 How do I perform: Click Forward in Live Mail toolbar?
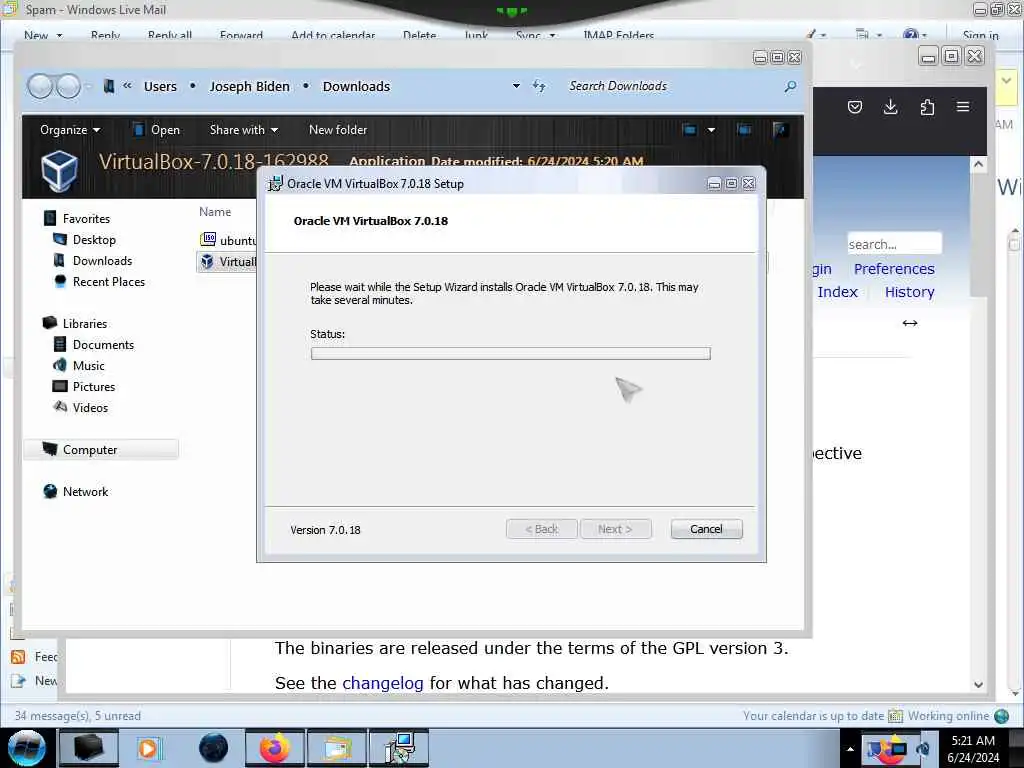pos(241,35)
